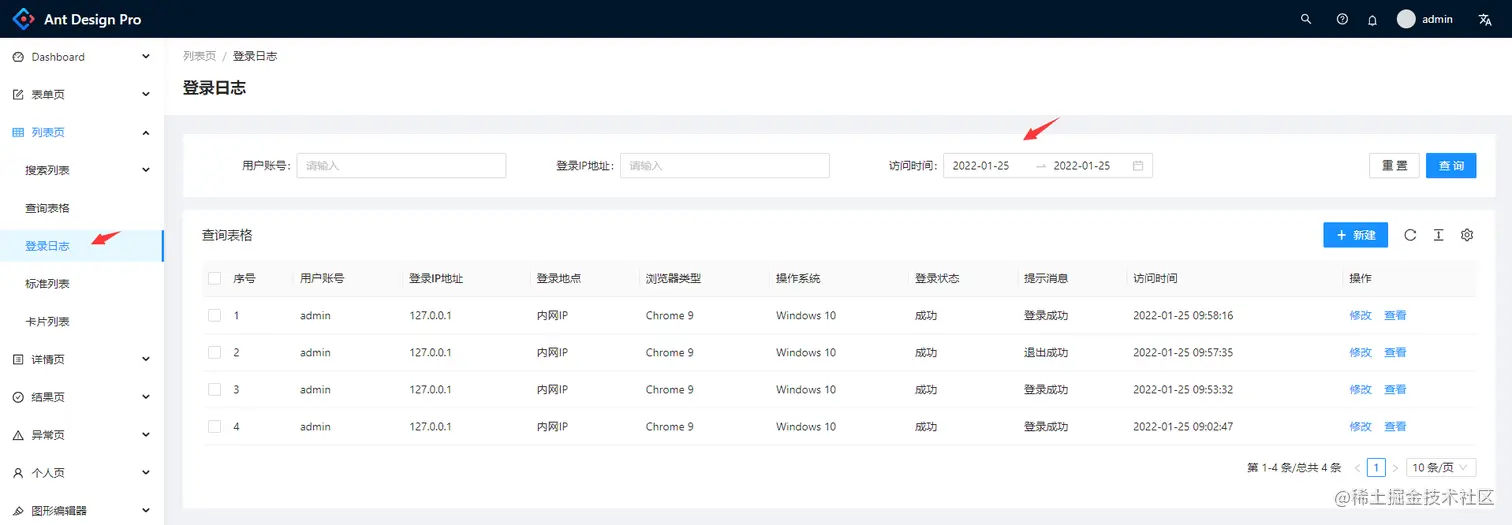Expand the 图形编辑器 menu

point(82,510)
